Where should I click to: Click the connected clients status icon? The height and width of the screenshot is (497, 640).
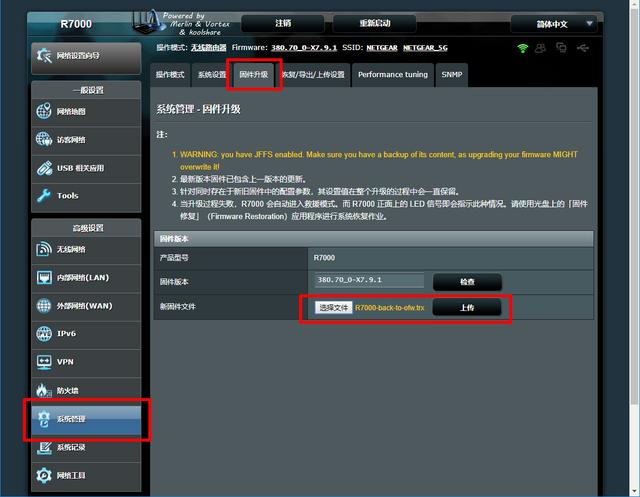pos(540,48)
